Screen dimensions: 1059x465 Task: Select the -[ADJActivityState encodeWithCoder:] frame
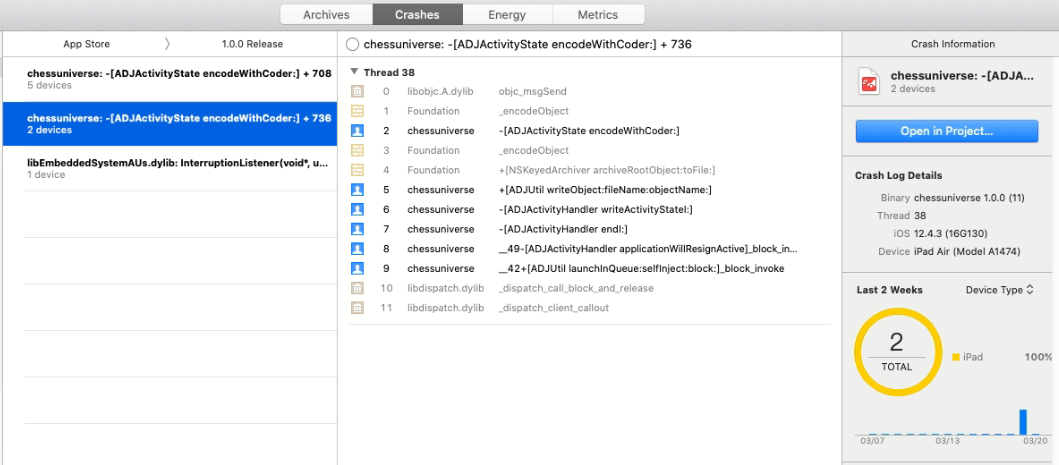[589, 130]
